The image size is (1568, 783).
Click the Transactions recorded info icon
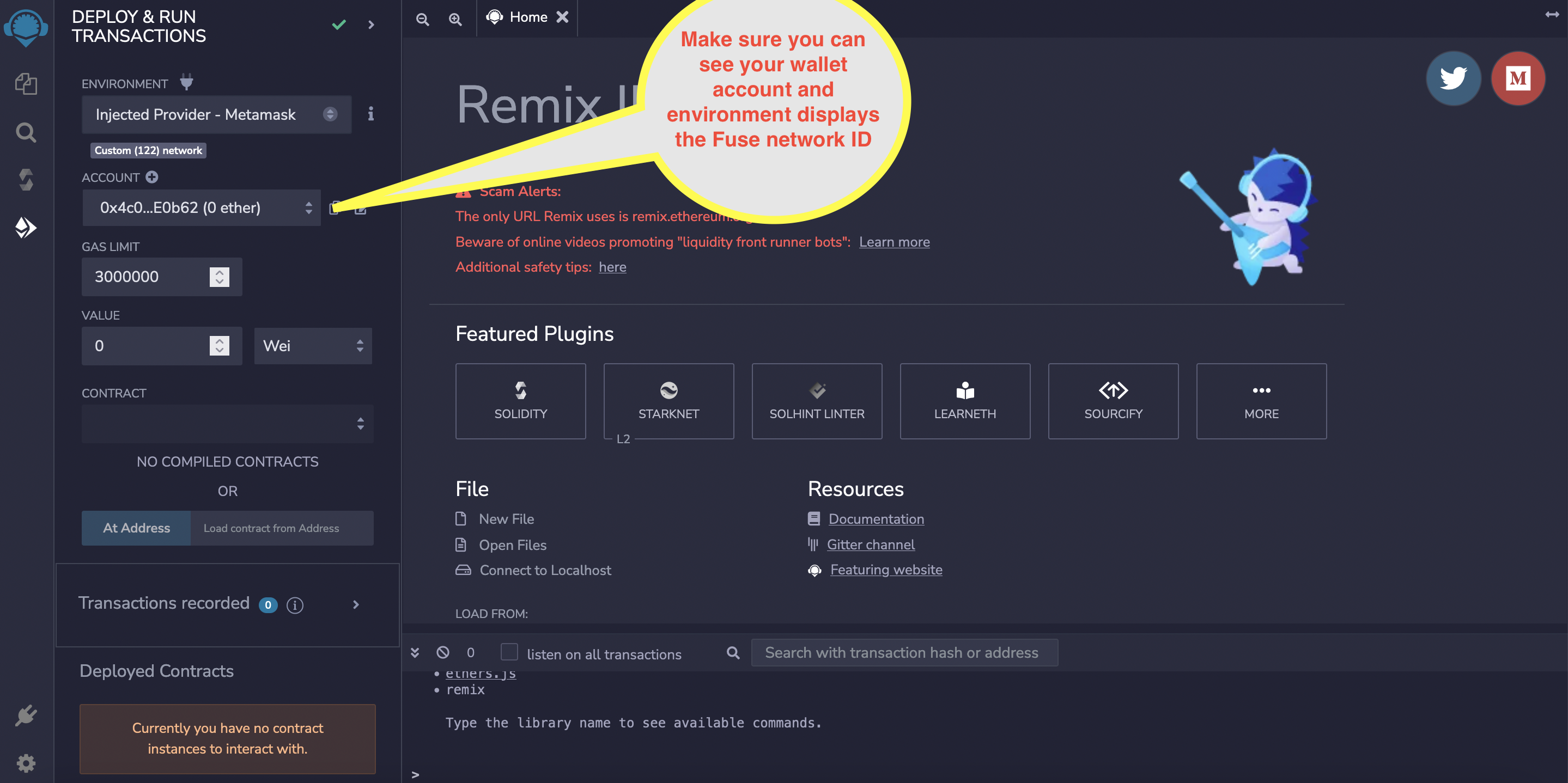click(x=295, y=605)
